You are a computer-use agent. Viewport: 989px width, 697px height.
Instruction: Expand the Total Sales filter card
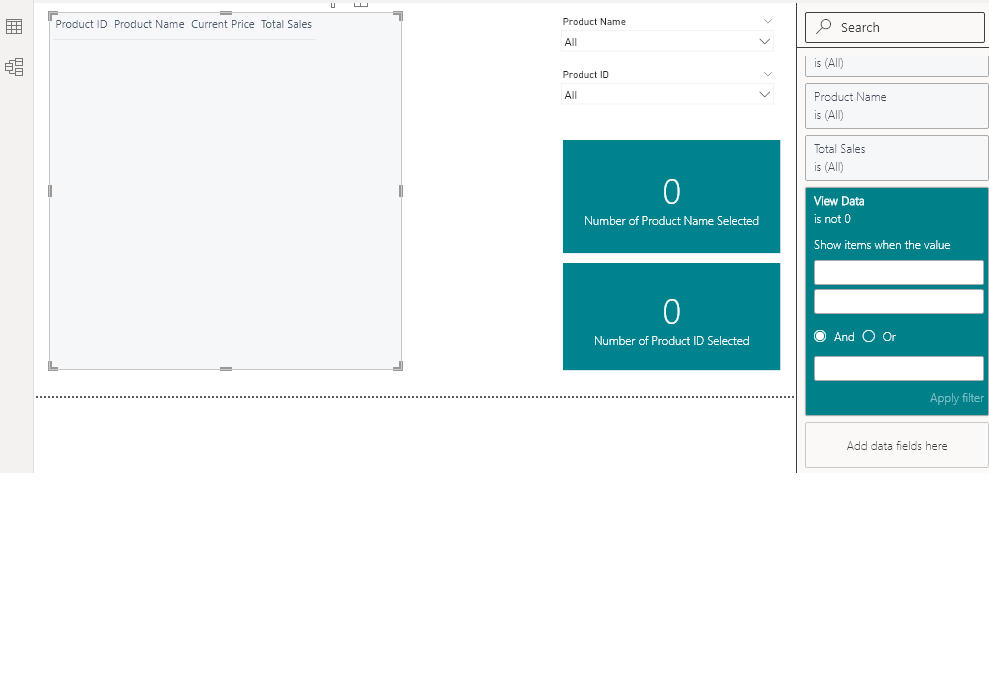tap(896, 158)
